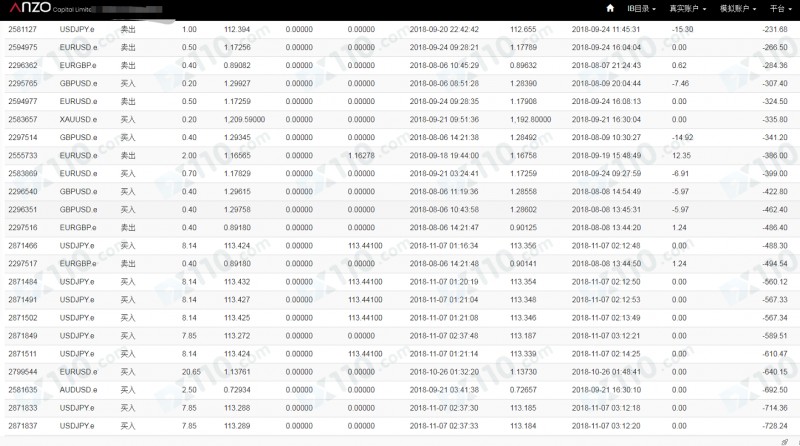Click the home icon in the navbar
The width and height of the screenshot is (800, 446).
610,8
